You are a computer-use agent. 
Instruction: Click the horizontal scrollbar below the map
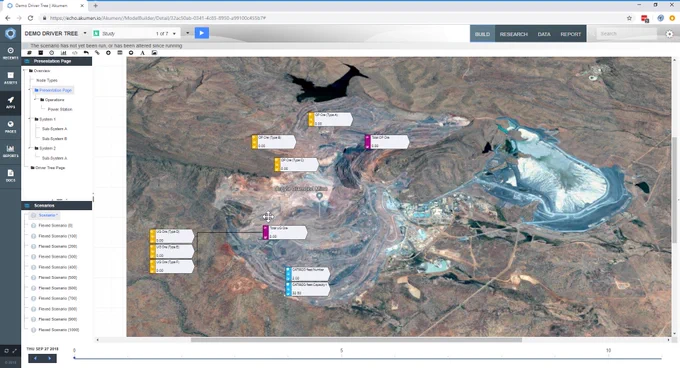[356, 340]
